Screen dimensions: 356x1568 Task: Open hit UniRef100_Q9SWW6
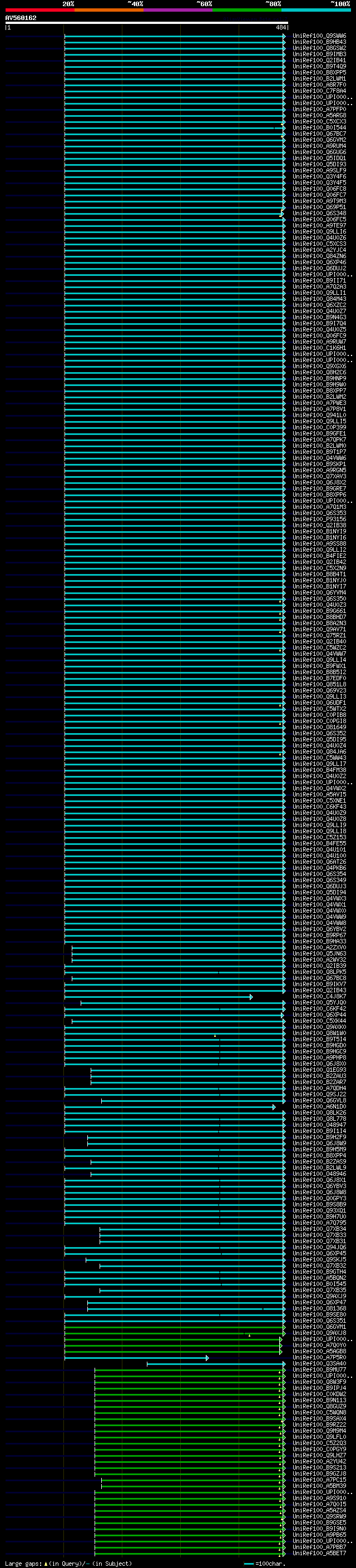tap(319, 36)
